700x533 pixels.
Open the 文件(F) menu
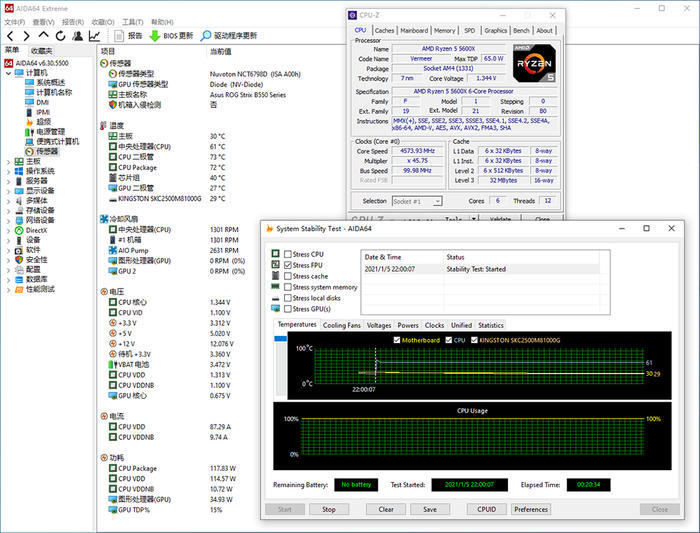point(15,22)
